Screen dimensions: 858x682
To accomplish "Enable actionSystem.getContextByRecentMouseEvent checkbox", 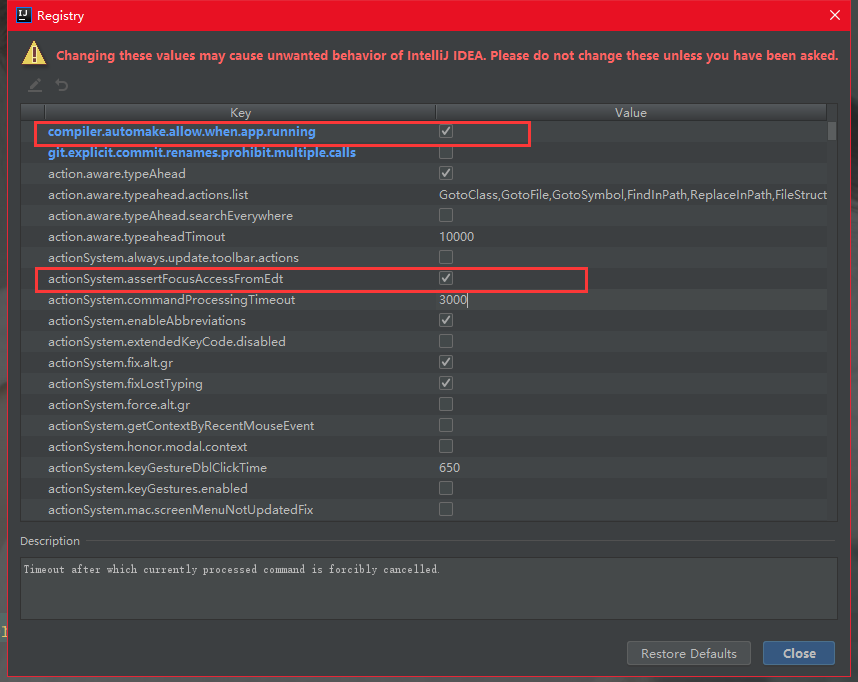I will (x=446, y=425).
